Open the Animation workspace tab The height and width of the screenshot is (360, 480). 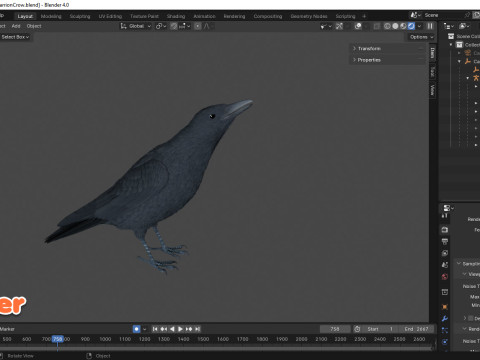[x=204, y=16]
